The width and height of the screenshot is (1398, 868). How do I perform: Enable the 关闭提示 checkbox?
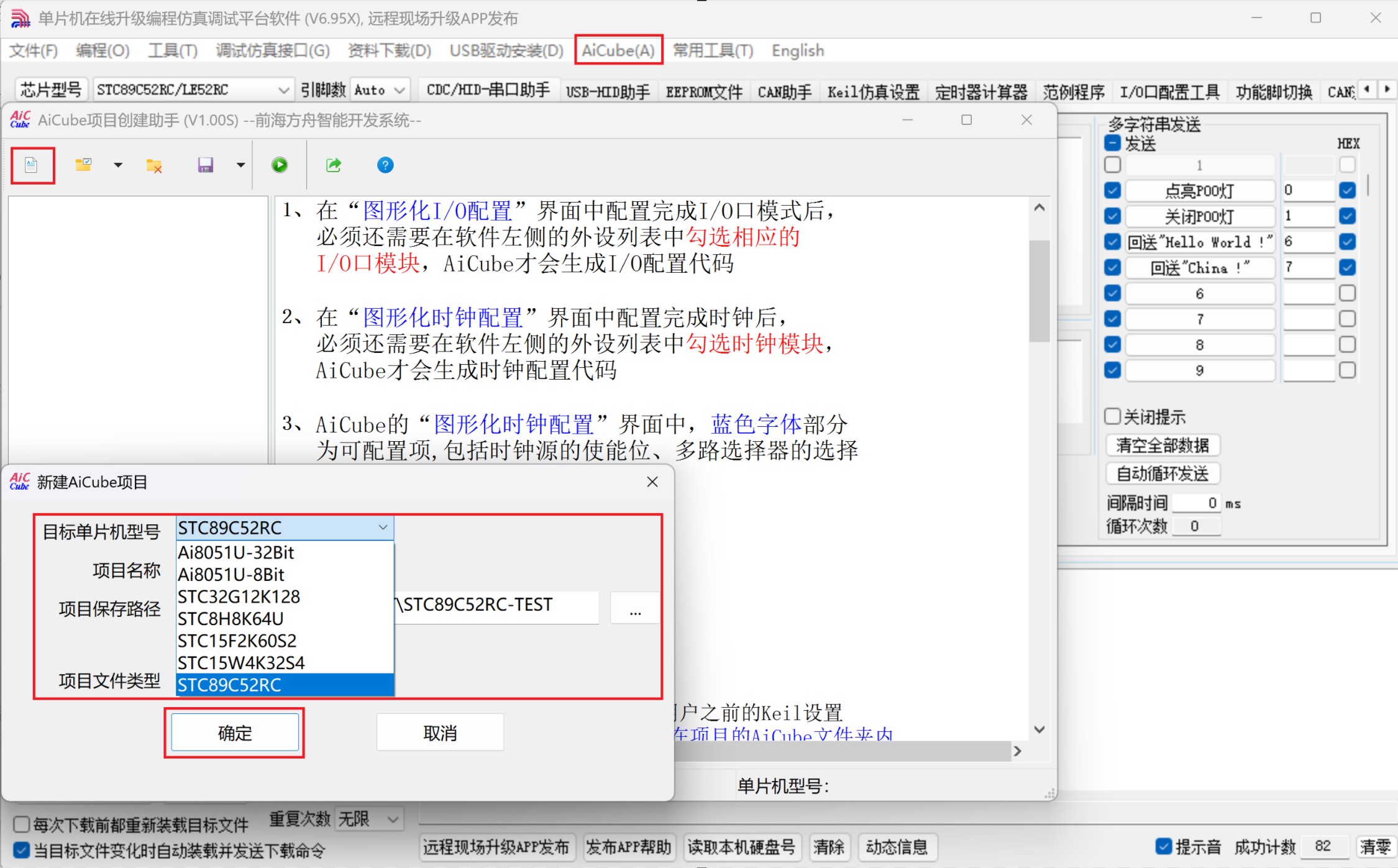tap(1113, 416)
